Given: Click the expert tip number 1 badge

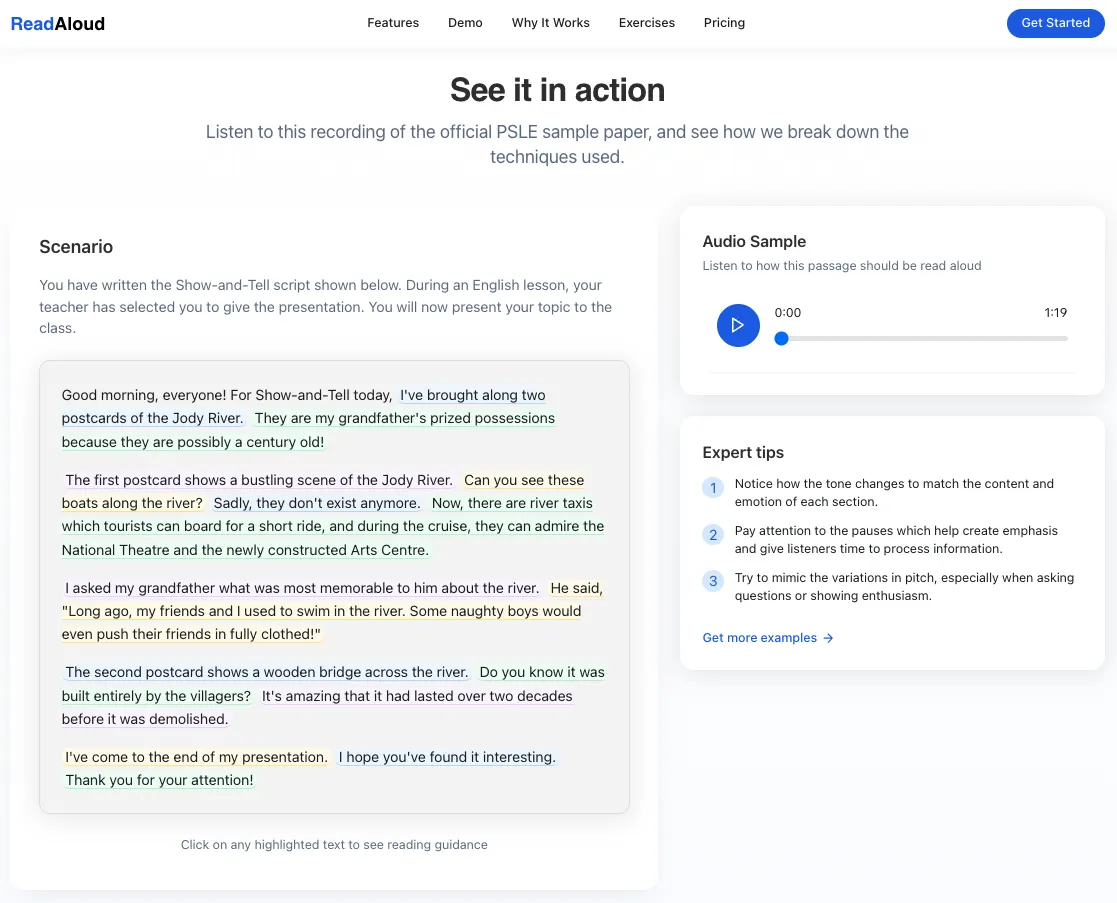Looking at the screenshot, I should click(713, 488).
